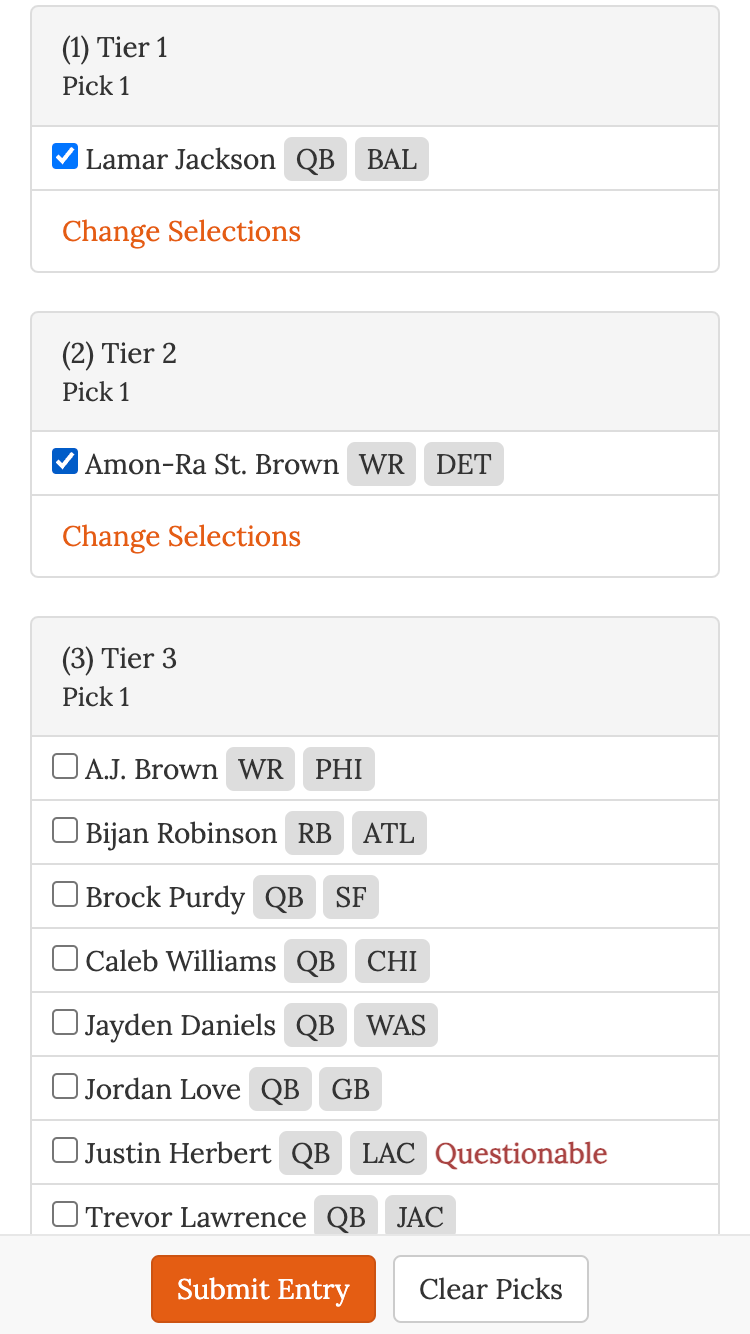The height and width of the screenshot is (1334, 750).
Task: Click the DET badge beside Amon-Ra St. Brown
Action: click(x=463, y=464)
